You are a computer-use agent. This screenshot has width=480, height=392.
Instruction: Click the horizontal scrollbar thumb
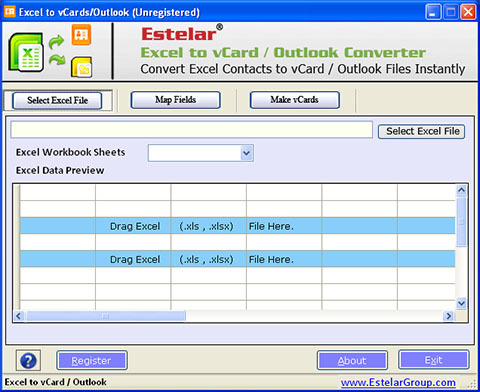click(106, 316)
